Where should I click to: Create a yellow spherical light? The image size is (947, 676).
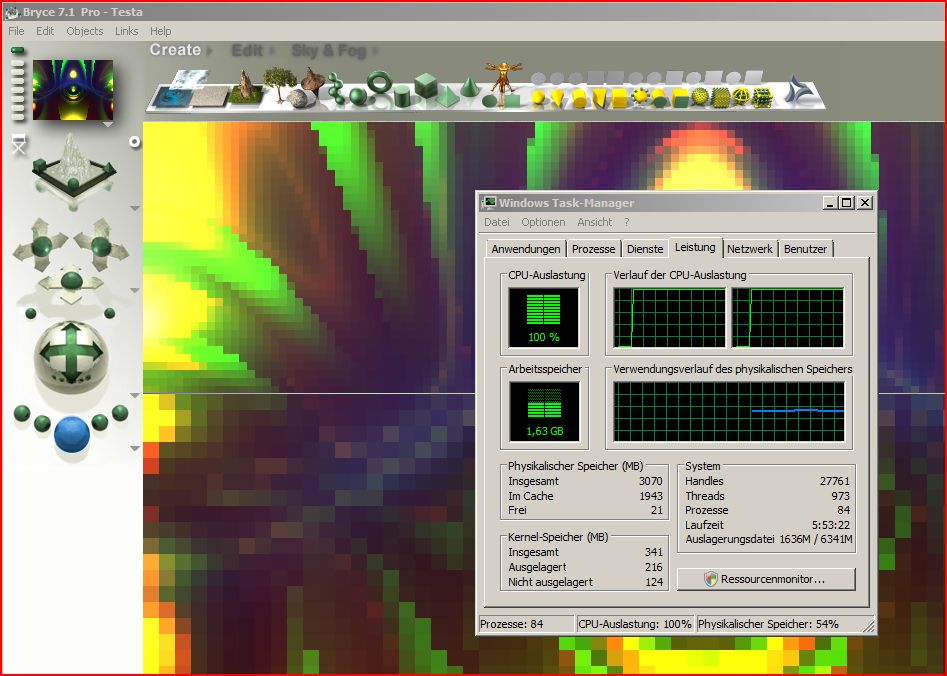pos(538,98)
